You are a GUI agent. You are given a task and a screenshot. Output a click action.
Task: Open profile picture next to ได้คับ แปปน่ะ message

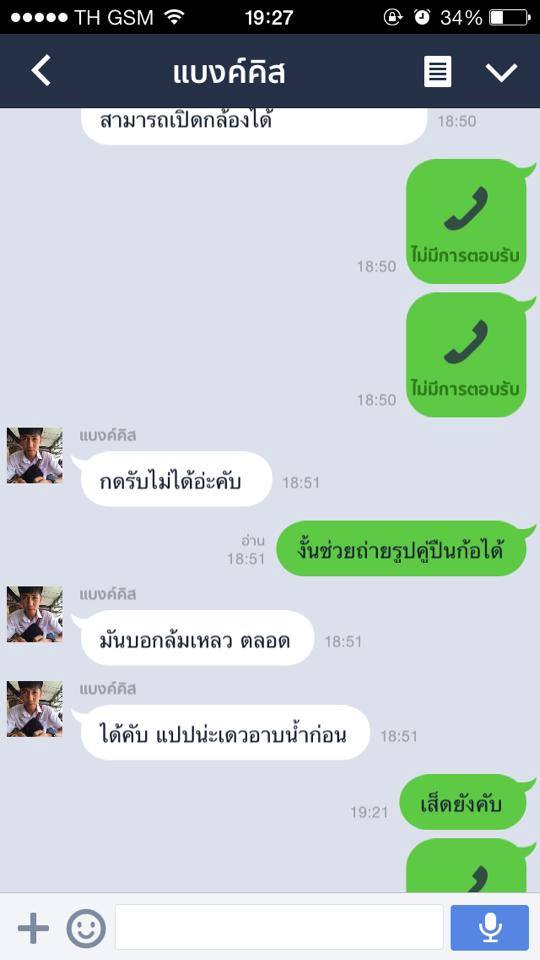click(34, 709)
